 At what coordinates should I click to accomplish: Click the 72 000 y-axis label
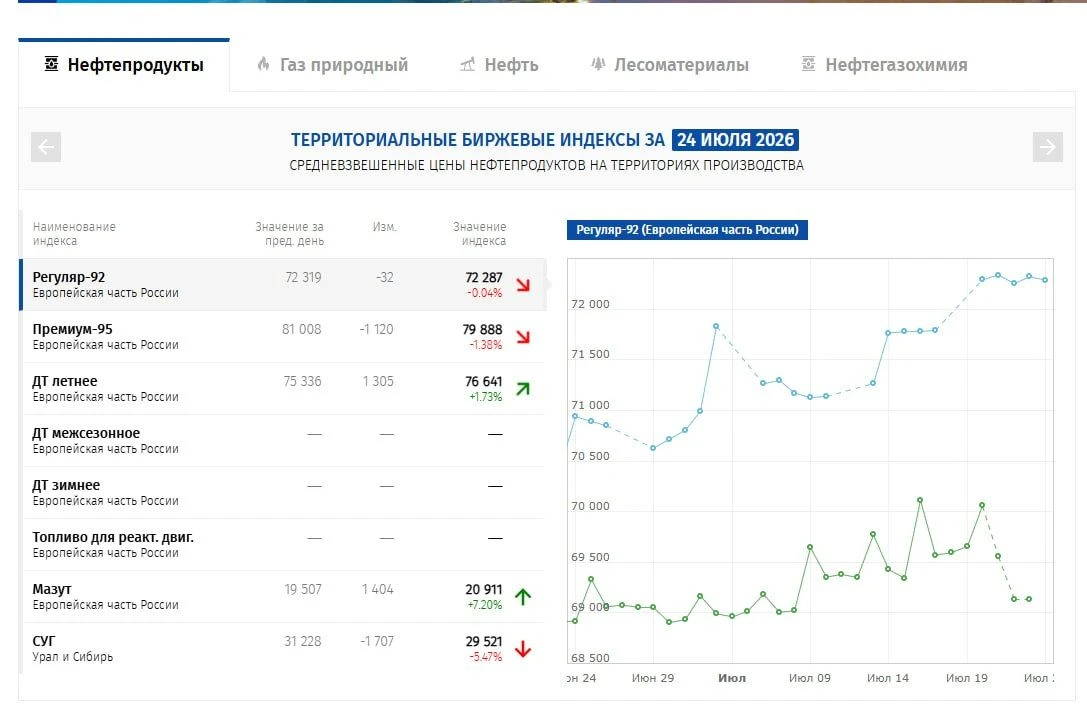pos(591,304)
